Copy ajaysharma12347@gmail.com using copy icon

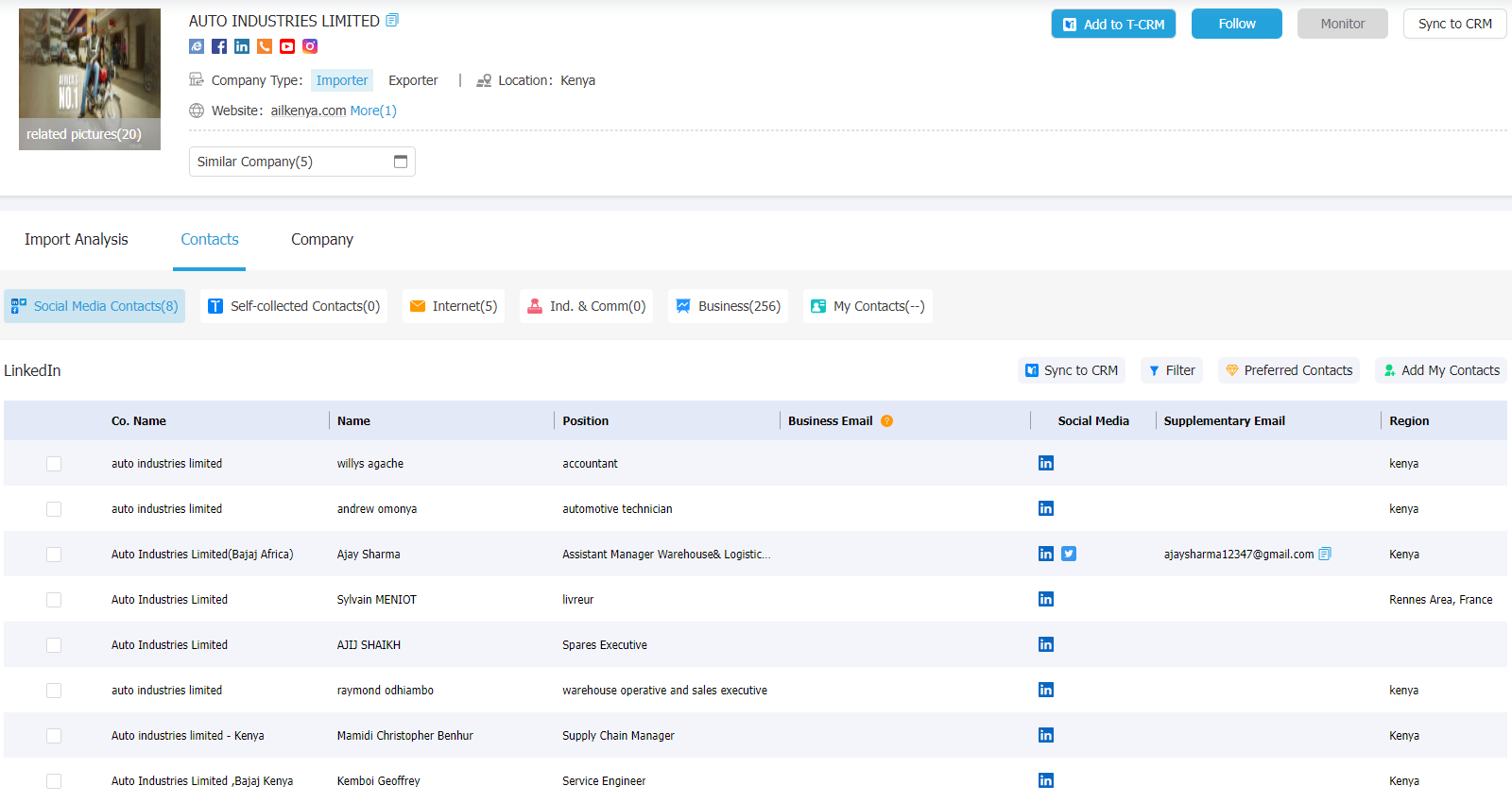click(x=1325, y=554)
